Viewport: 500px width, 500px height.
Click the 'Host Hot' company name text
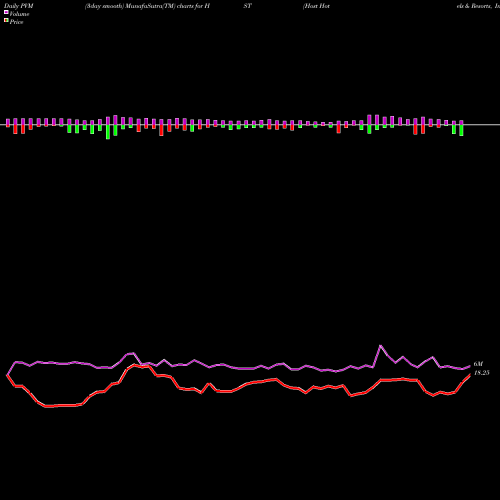point(316,6)
